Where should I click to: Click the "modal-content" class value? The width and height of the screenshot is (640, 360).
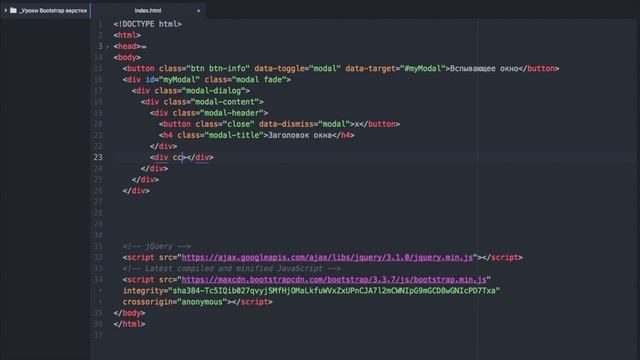(x=225, y=102)
